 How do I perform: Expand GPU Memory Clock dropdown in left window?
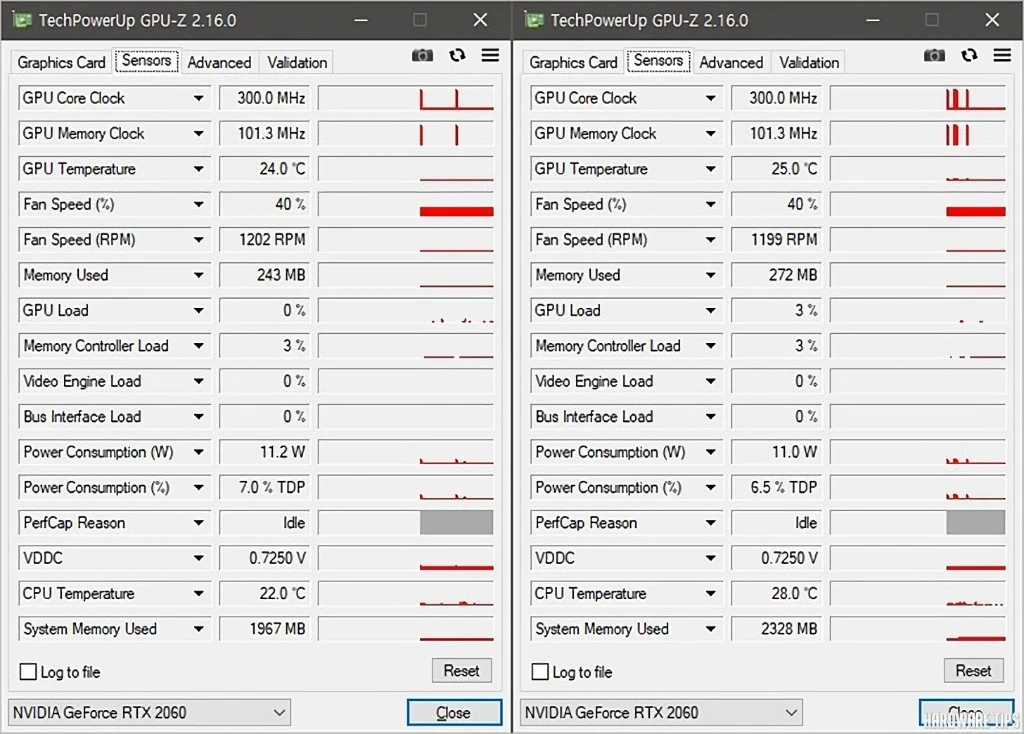click(198, 134)
